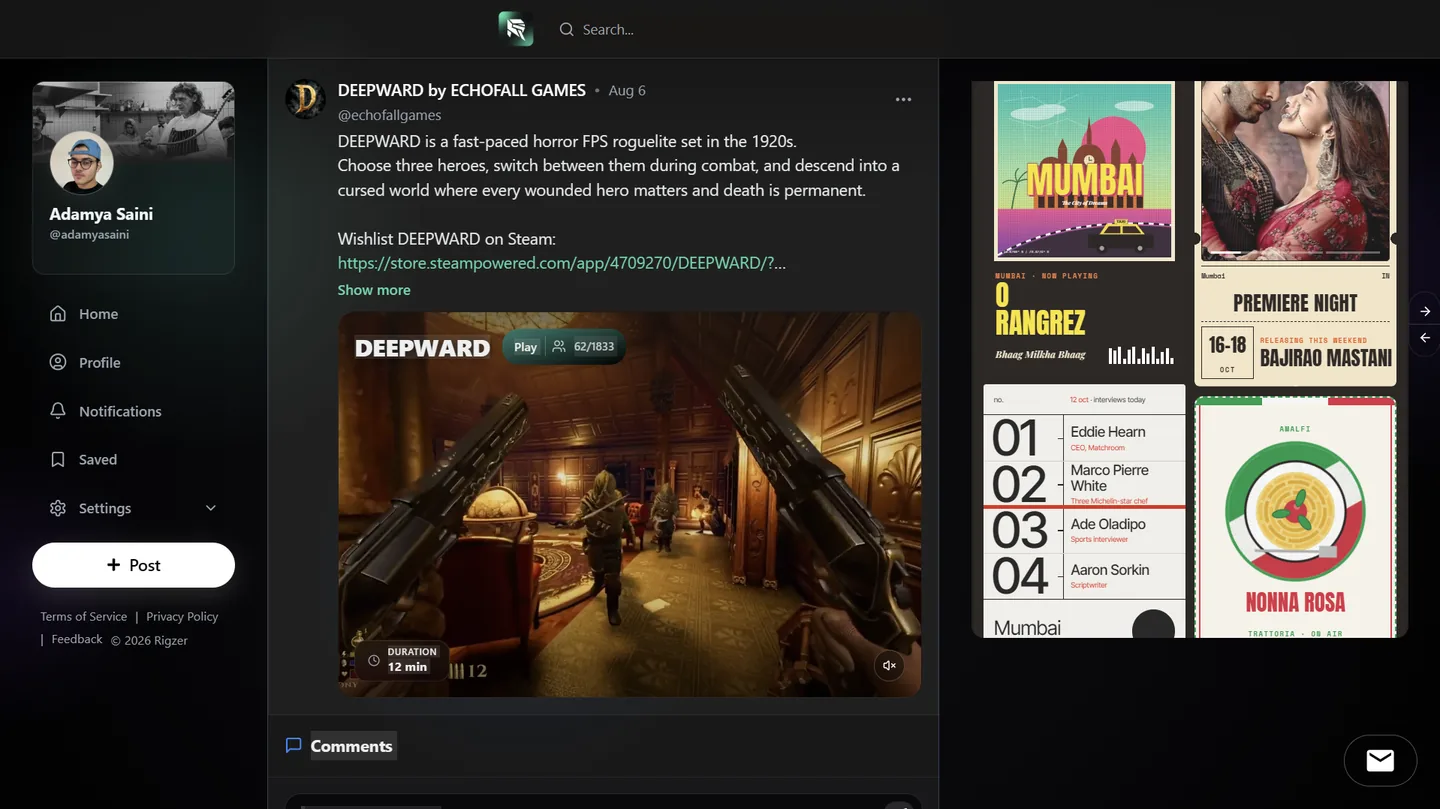Hit Play on the DEEPWARD game preview
Image resolution: width=1440 pixels, height=809 pixels.
coord(525,347)
